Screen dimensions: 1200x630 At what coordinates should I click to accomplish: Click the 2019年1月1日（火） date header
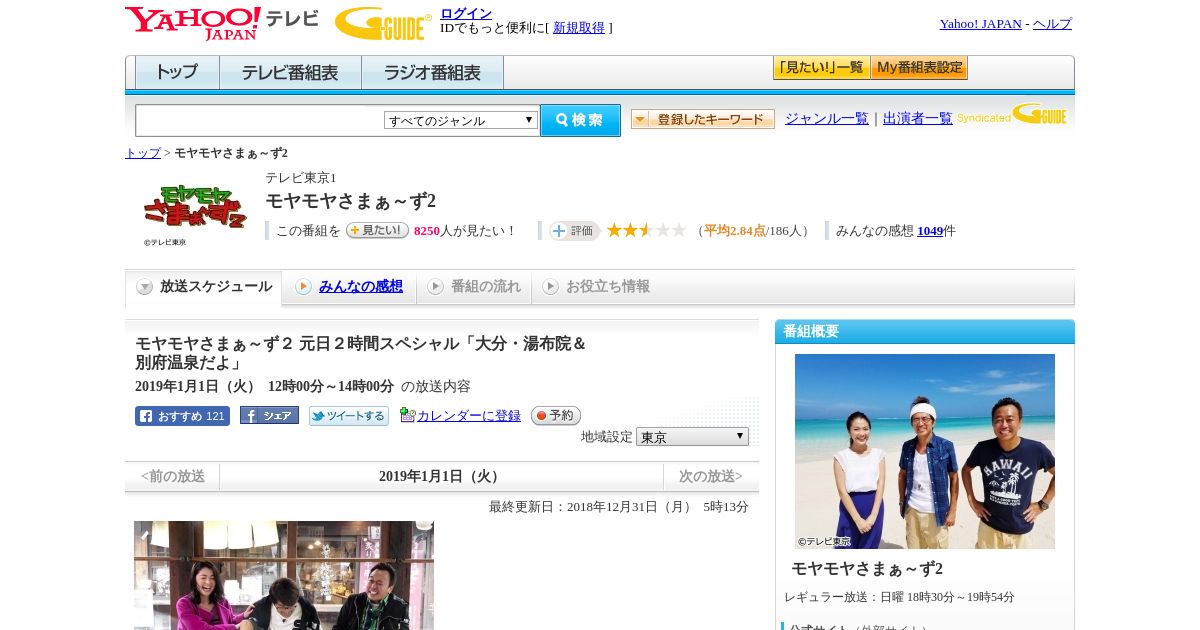tap(441, 477)
